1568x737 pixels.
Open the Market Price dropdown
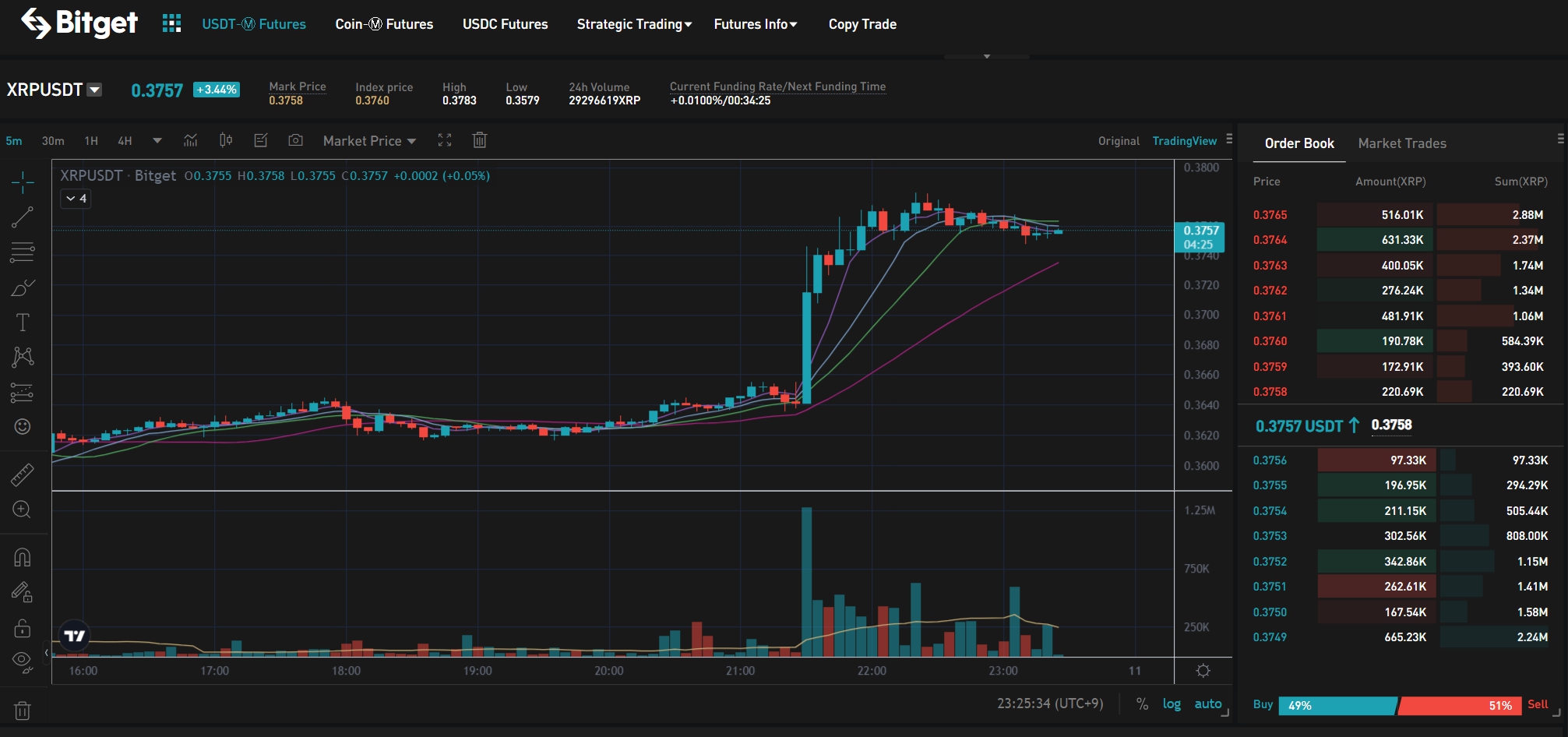(369, 141)
